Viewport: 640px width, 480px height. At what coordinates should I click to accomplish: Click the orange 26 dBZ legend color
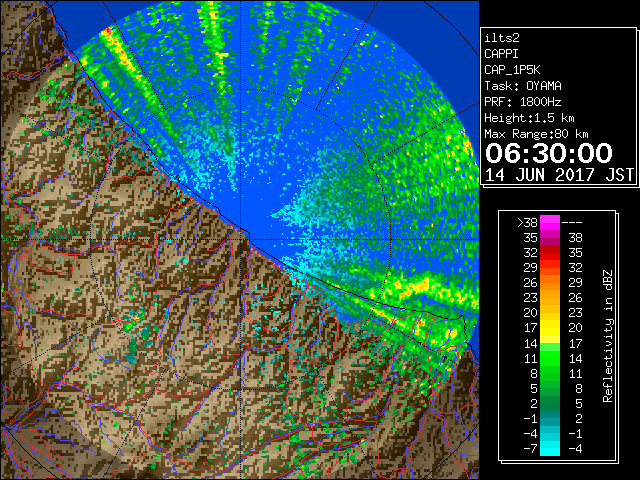click(x=550, y=283)
